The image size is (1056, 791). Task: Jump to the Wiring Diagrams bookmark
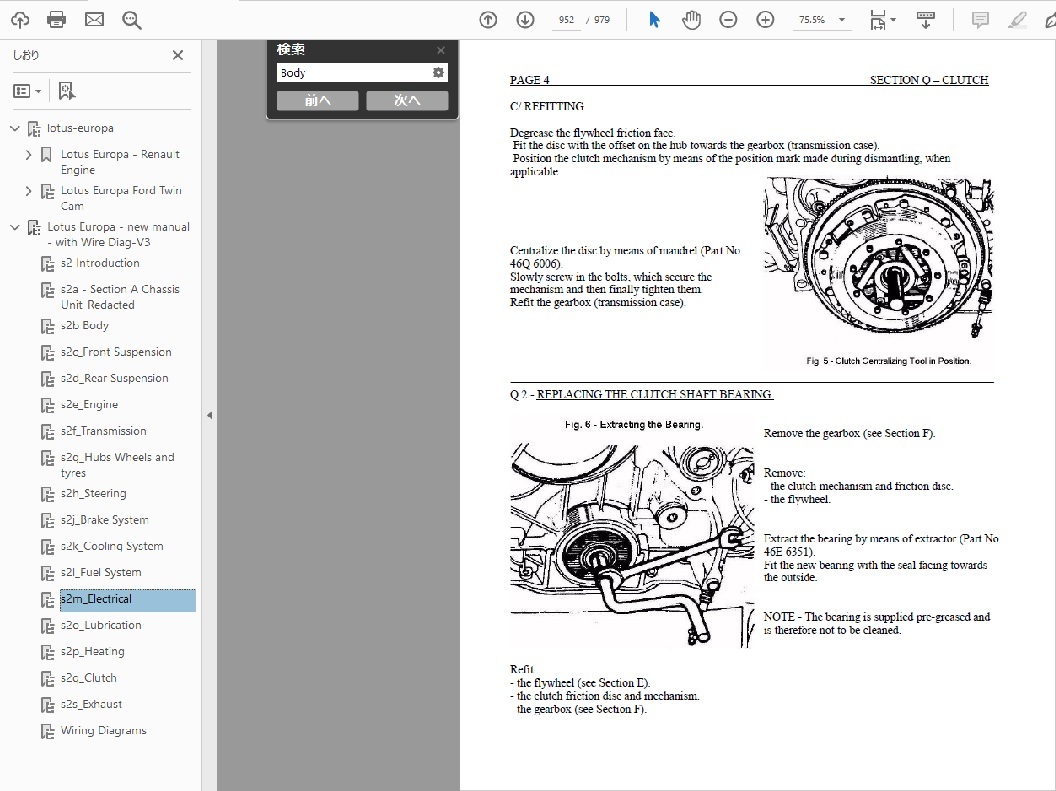click(x=104, y=730)
